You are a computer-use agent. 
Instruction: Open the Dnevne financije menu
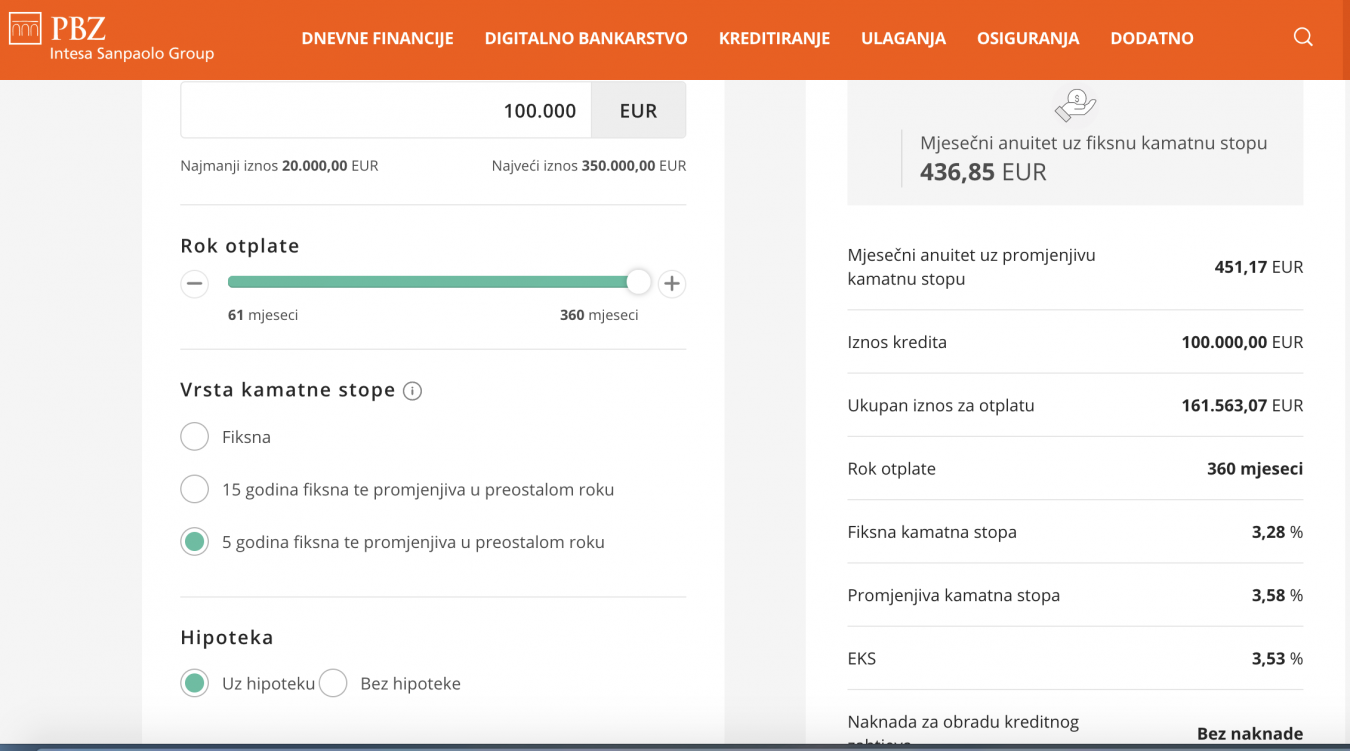pos(377,39)
